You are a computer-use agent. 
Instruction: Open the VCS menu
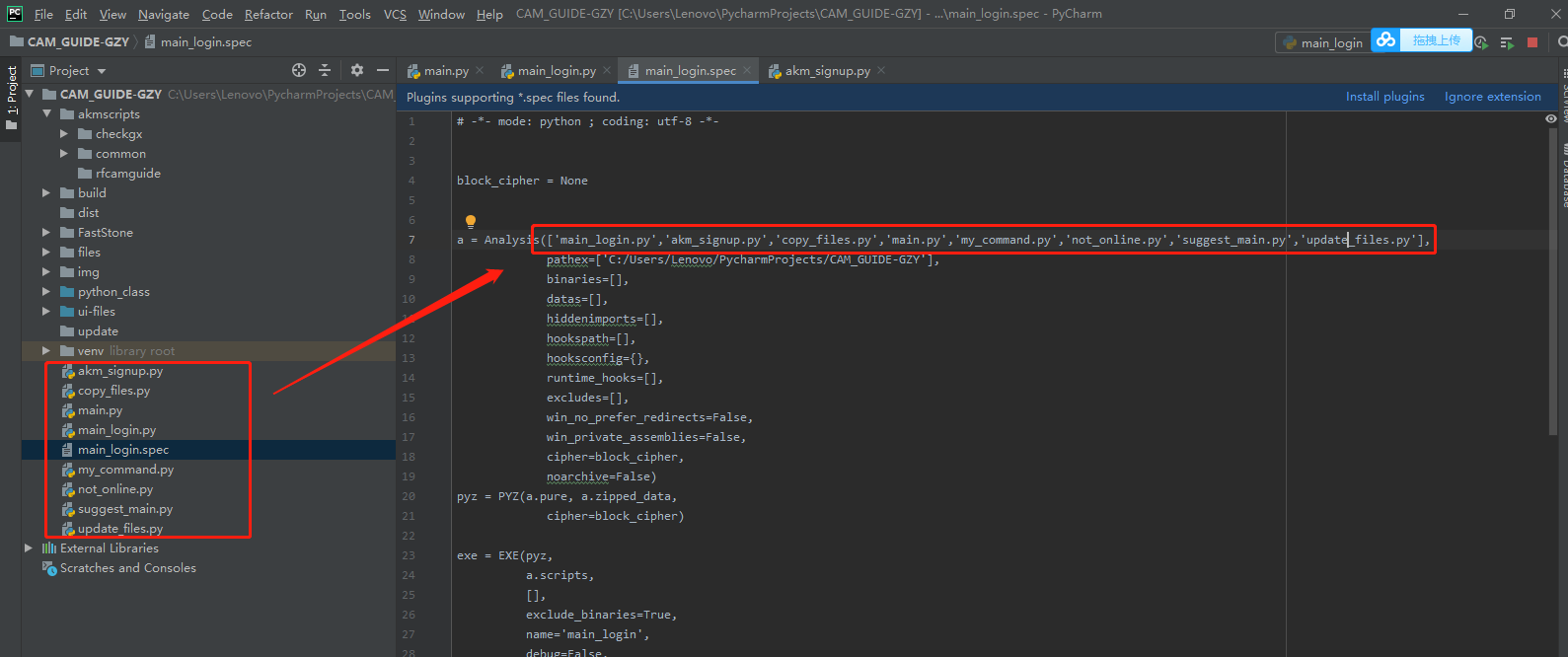point(395,14)
